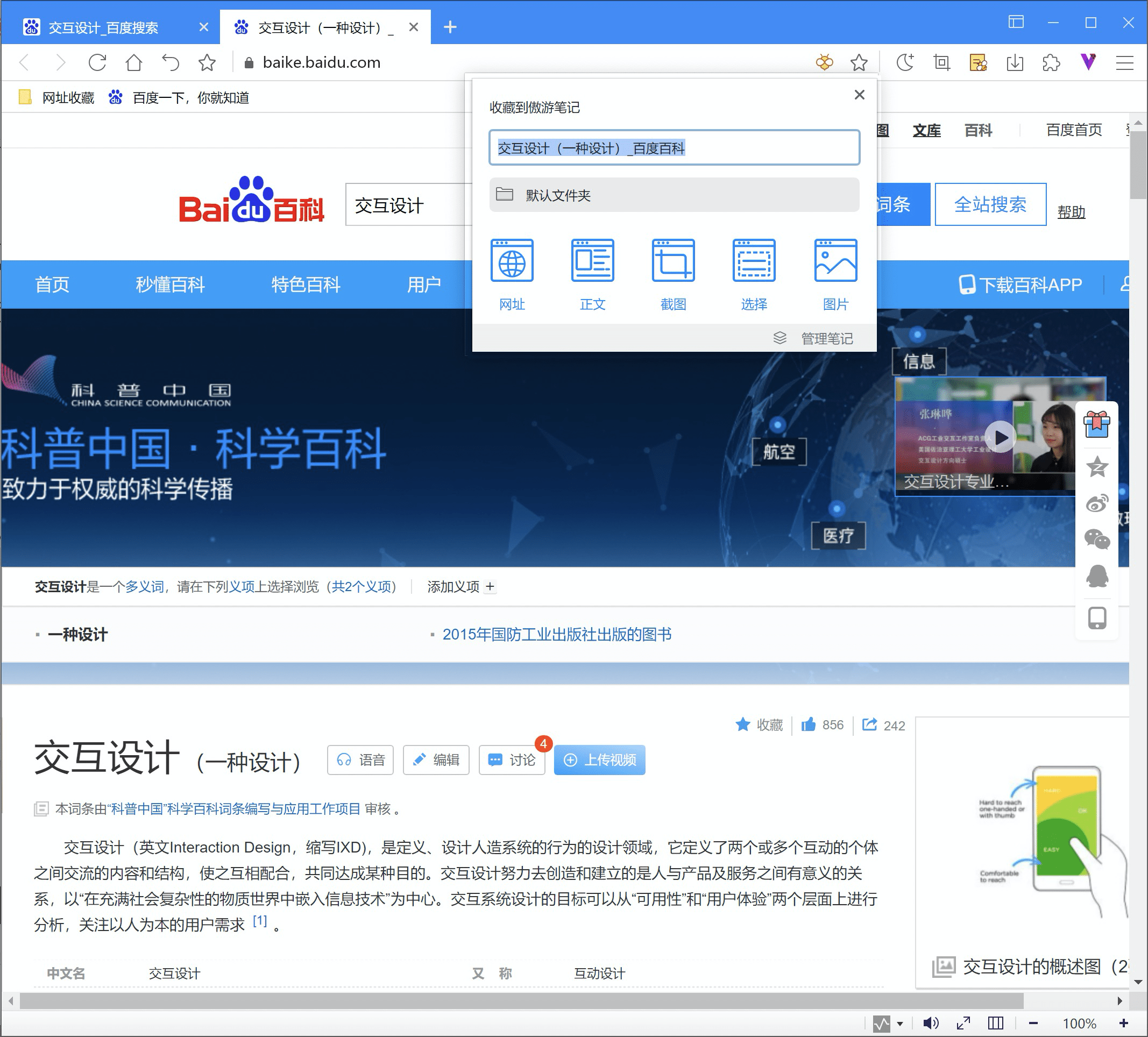Click the browser forward arrow

pos(60,62)
